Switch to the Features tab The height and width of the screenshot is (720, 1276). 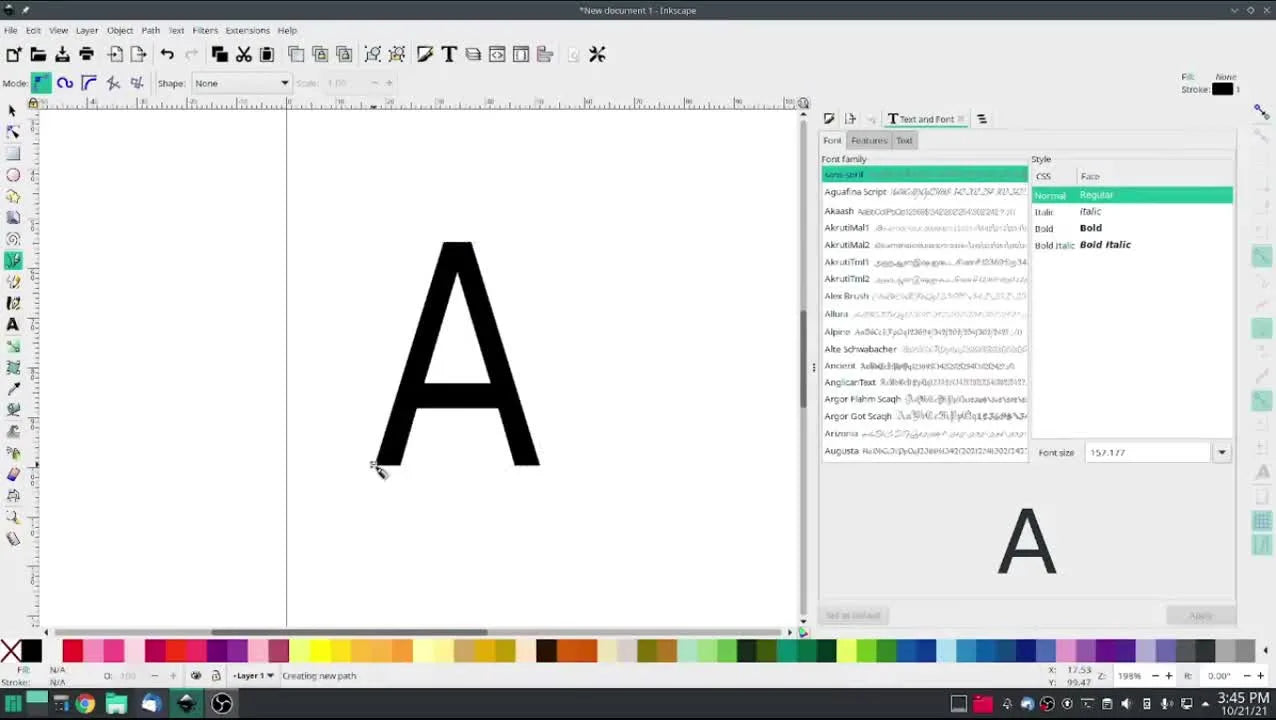(x=868, y=140)
